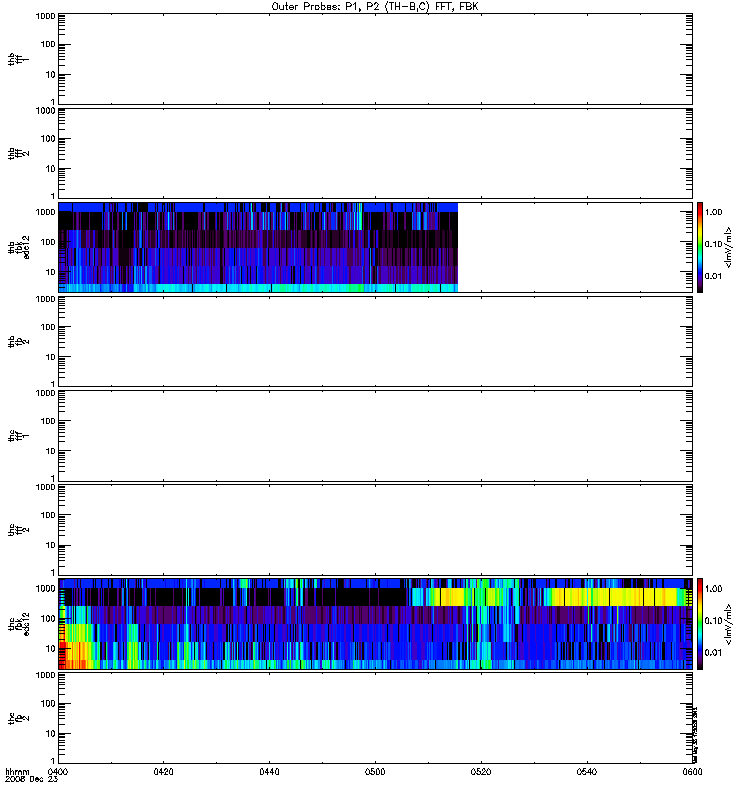Click the "1000" tick label on thb ff 1 panel
The width and height of the screenshot is (750, 800).
[45, 16]
